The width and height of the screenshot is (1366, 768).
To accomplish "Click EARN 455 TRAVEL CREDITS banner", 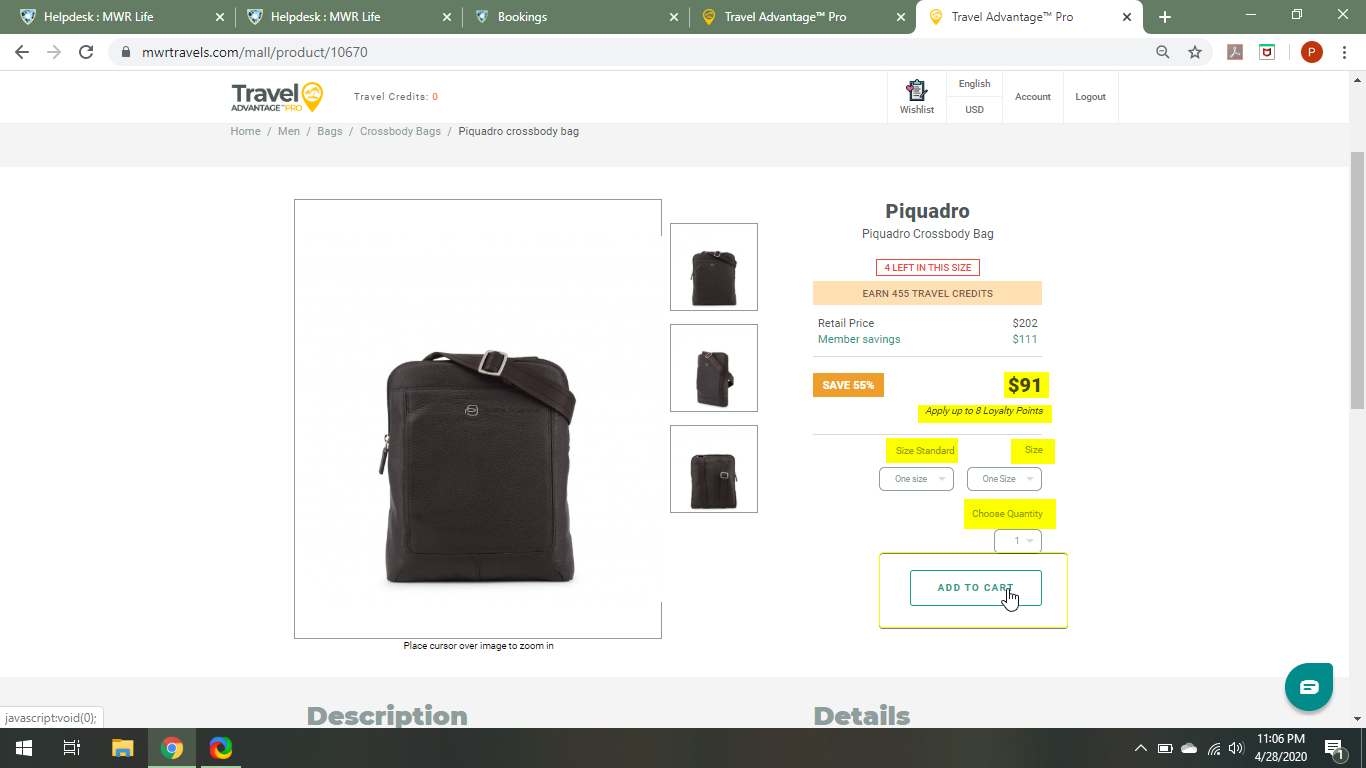I will [927, 293].
